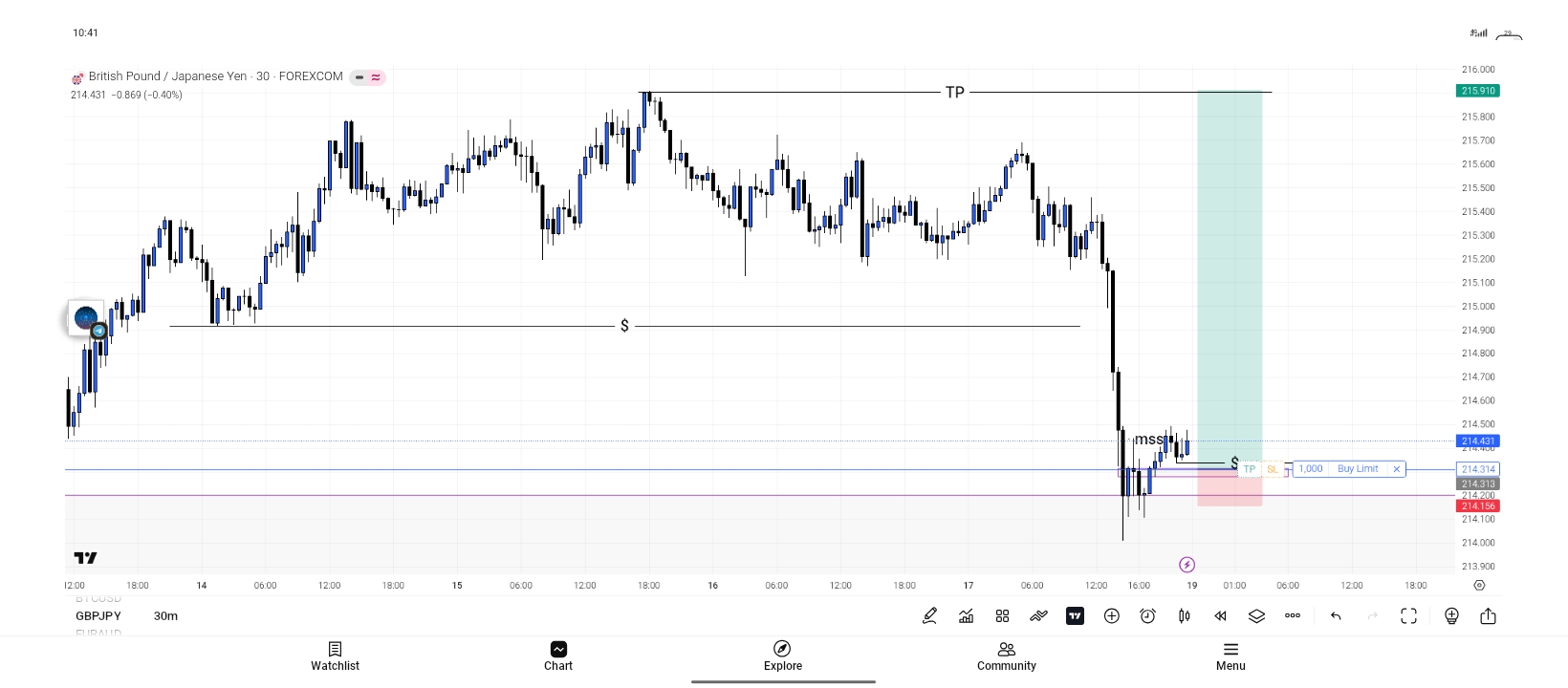Open the GBPJPY symbol picker
The width and height of the screenshot is (1568, 688).
pyautogui.click(x=98, y=616)
